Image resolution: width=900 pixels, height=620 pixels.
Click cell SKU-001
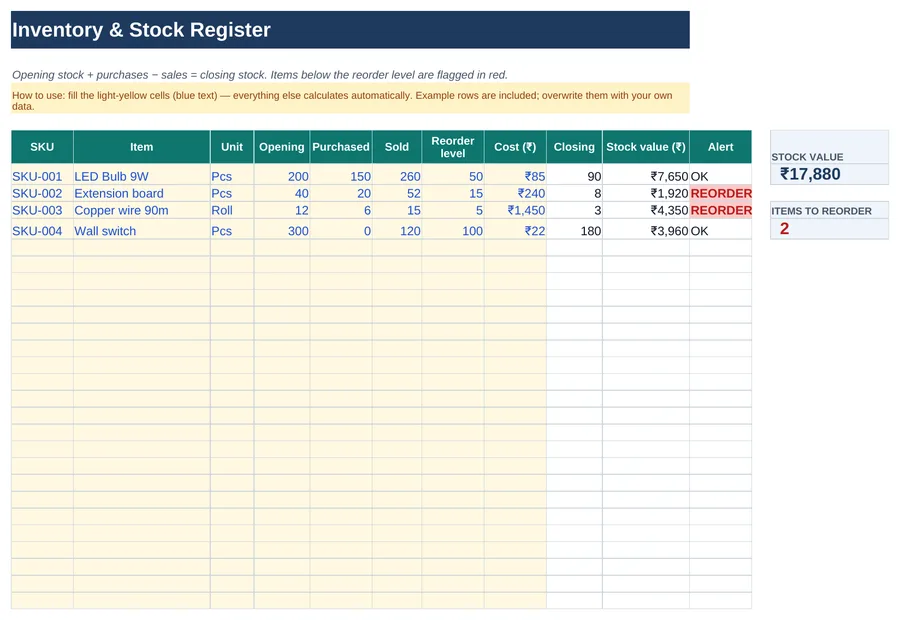[x=42, y=176]
